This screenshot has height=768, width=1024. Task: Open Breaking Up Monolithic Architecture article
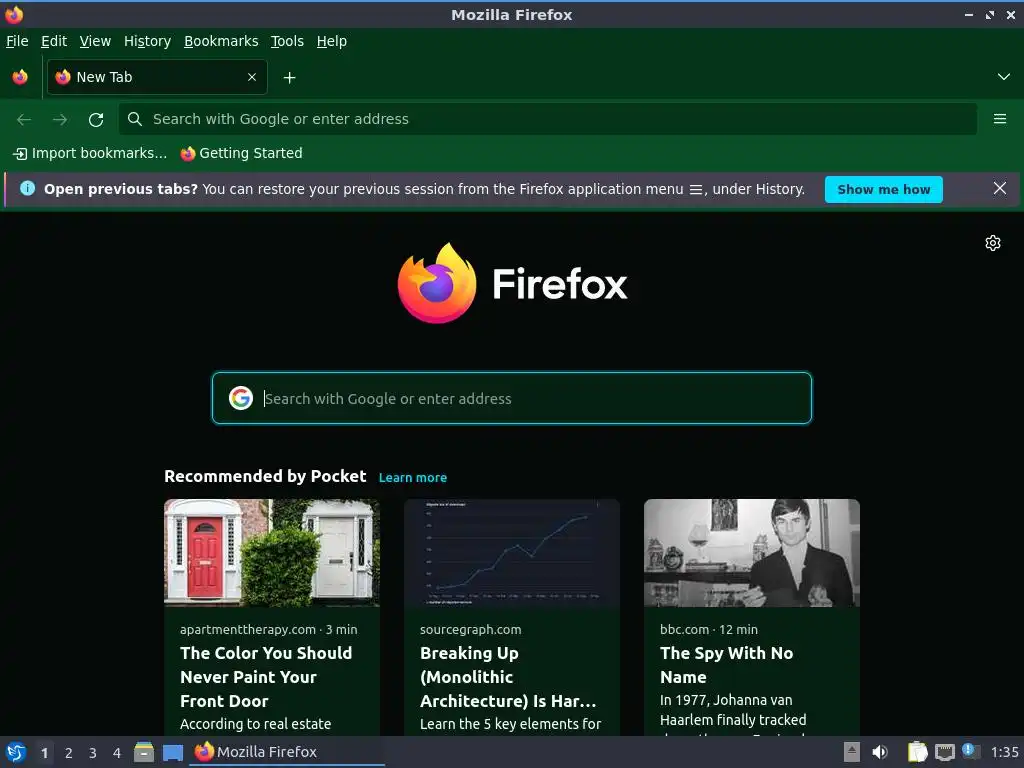(x=508, y=677)
